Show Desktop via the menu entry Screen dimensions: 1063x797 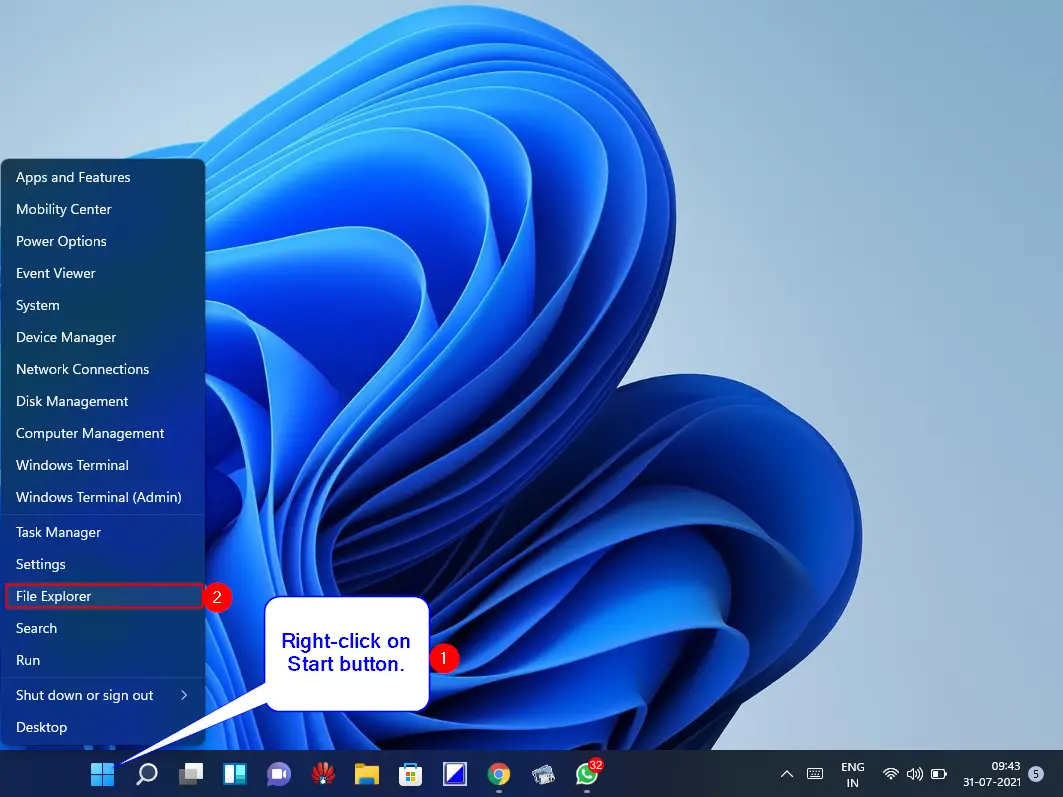coord(103,727)
